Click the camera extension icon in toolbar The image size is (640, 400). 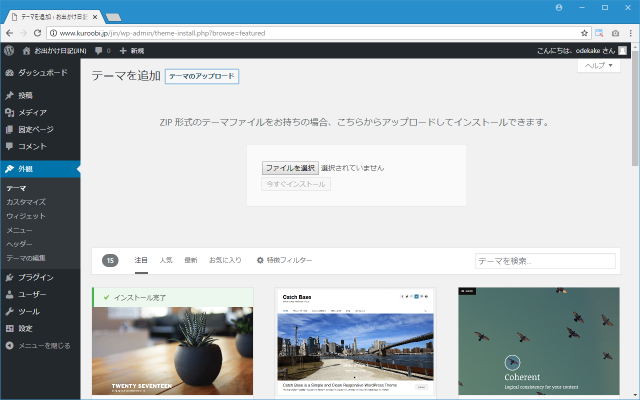point(615,33)
